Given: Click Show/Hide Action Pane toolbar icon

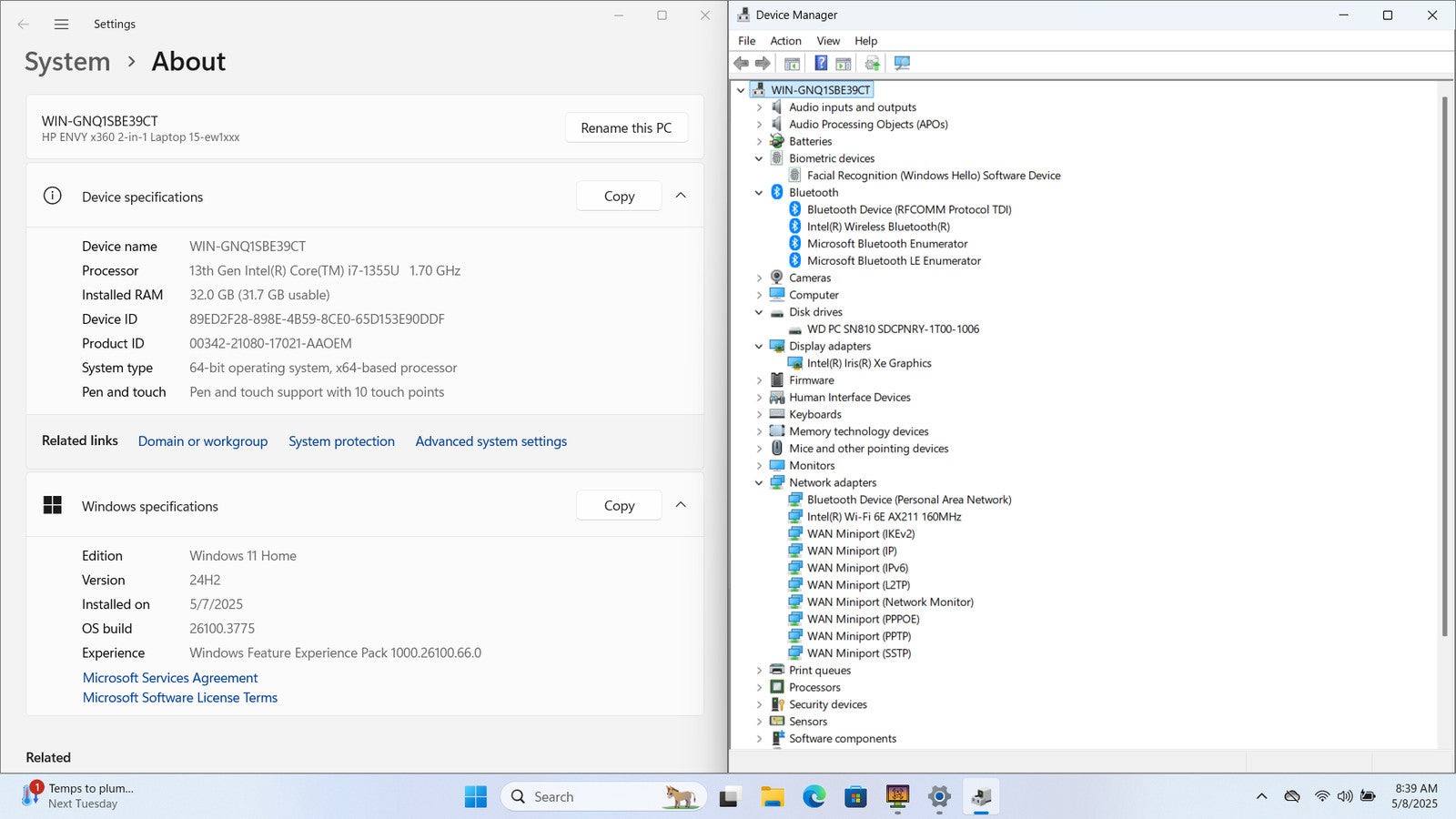Looking at the screenshot, I should (844, 63).
